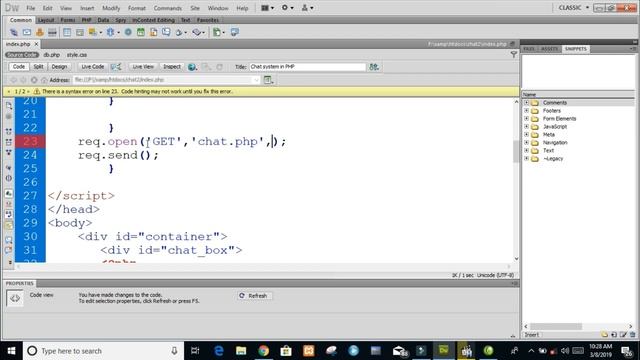The width and height of the screenshot is (640, 360).
Task: Insert a Horizontal Rule from the toolbar
Action: click(52, 32)
